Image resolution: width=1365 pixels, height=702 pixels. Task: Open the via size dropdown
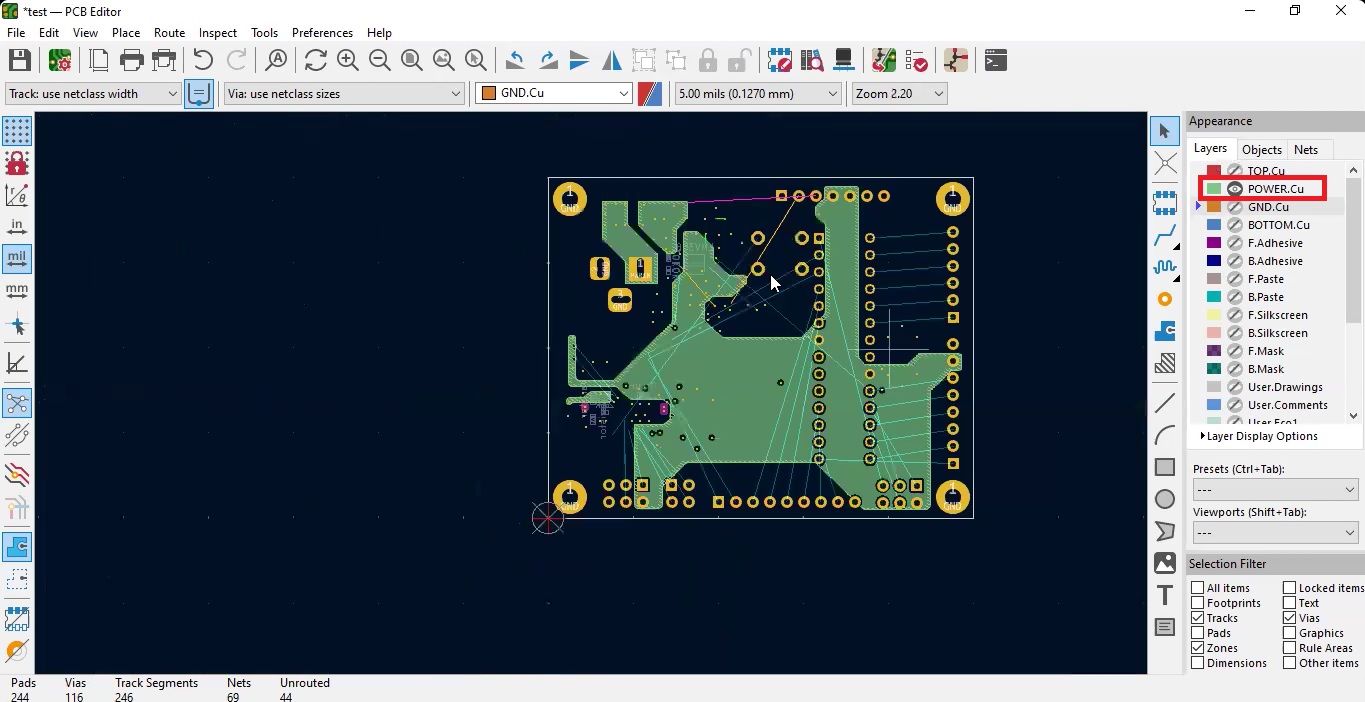(344, 93)
